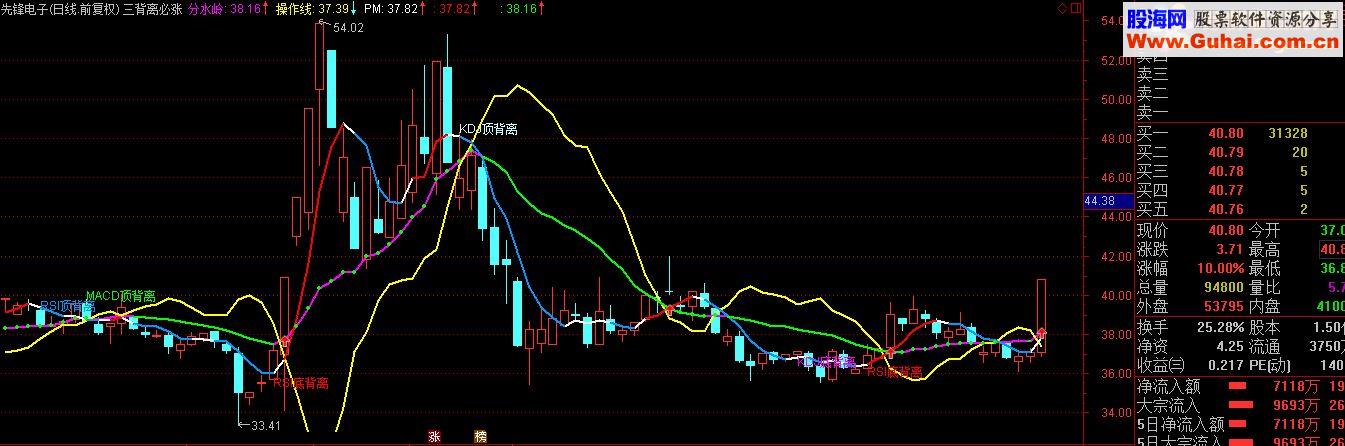The width and height of the screenshot is (1345, 446).
Task: Click the 36.00 price axis label
Action: click(1117, 373)
